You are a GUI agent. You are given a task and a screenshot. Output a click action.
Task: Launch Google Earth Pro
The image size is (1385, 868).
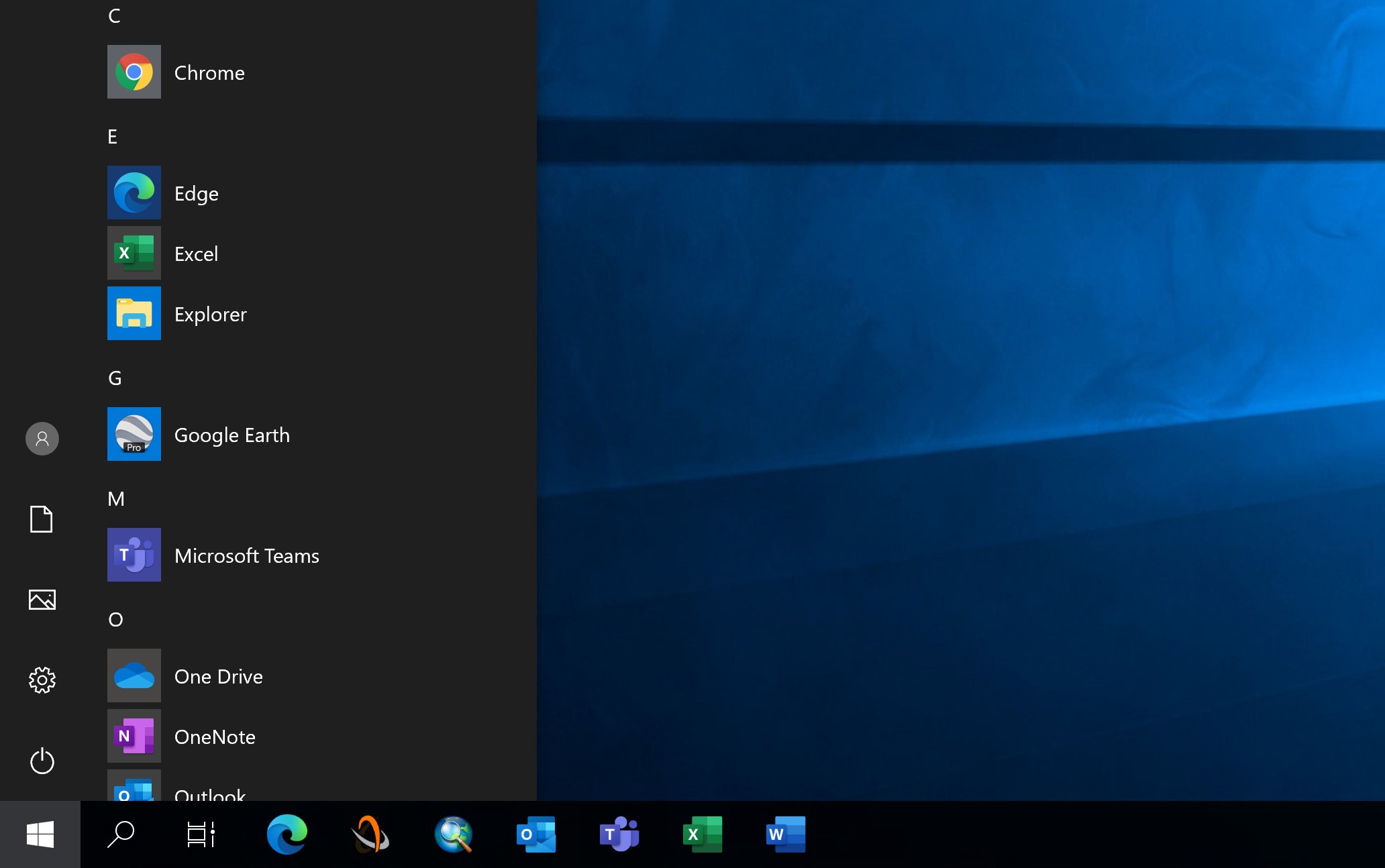click(232, 435)
